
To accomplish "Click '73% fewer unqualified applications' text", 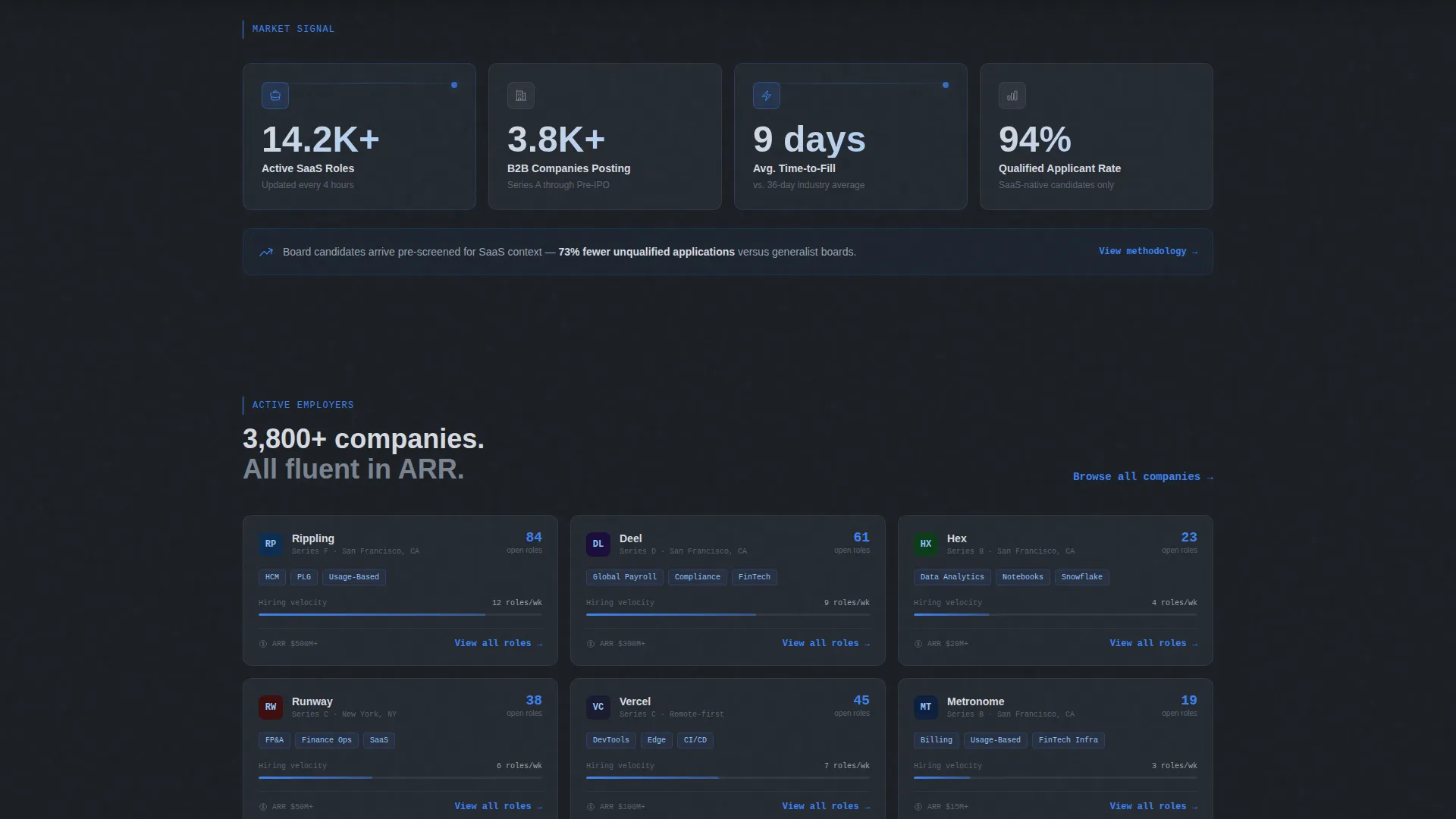I will (x=647, y=252).
